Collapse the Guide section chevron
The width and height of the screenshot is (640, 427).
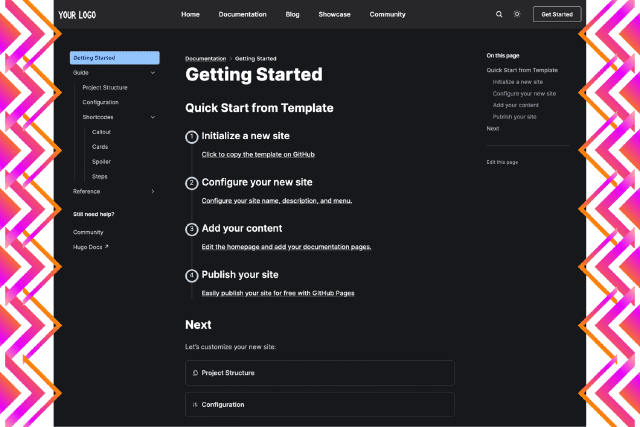point(152,72)
